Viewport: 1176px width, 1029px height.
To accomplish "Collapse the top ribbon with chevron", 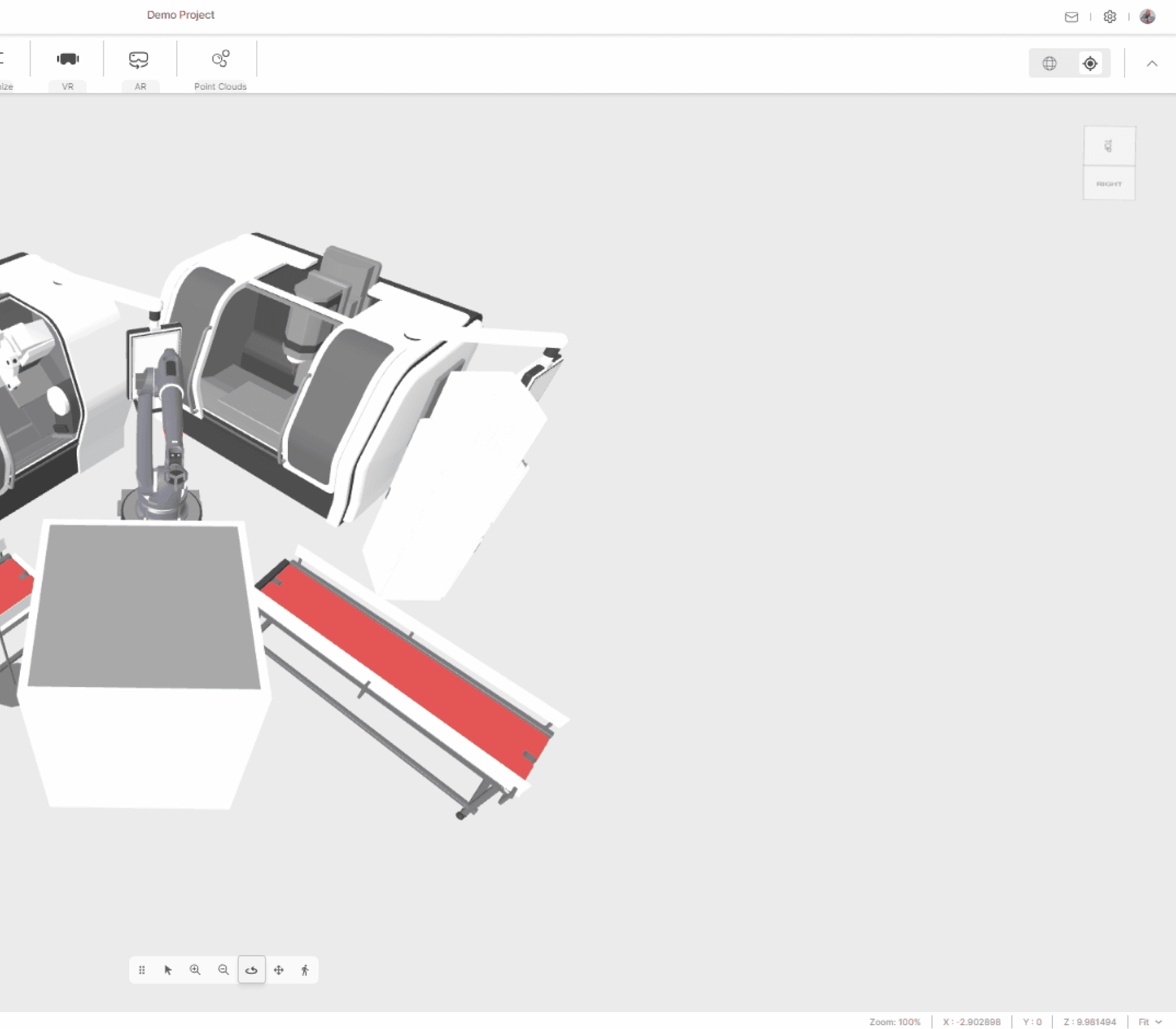I will click(1152, 64).
